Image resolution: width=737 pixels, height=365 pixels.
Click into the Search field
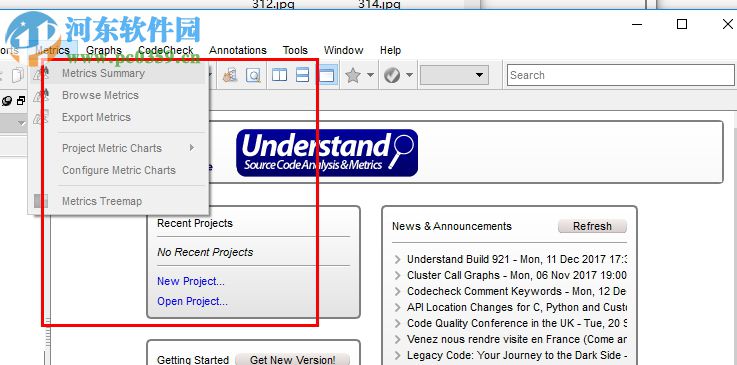pos(620,75)
